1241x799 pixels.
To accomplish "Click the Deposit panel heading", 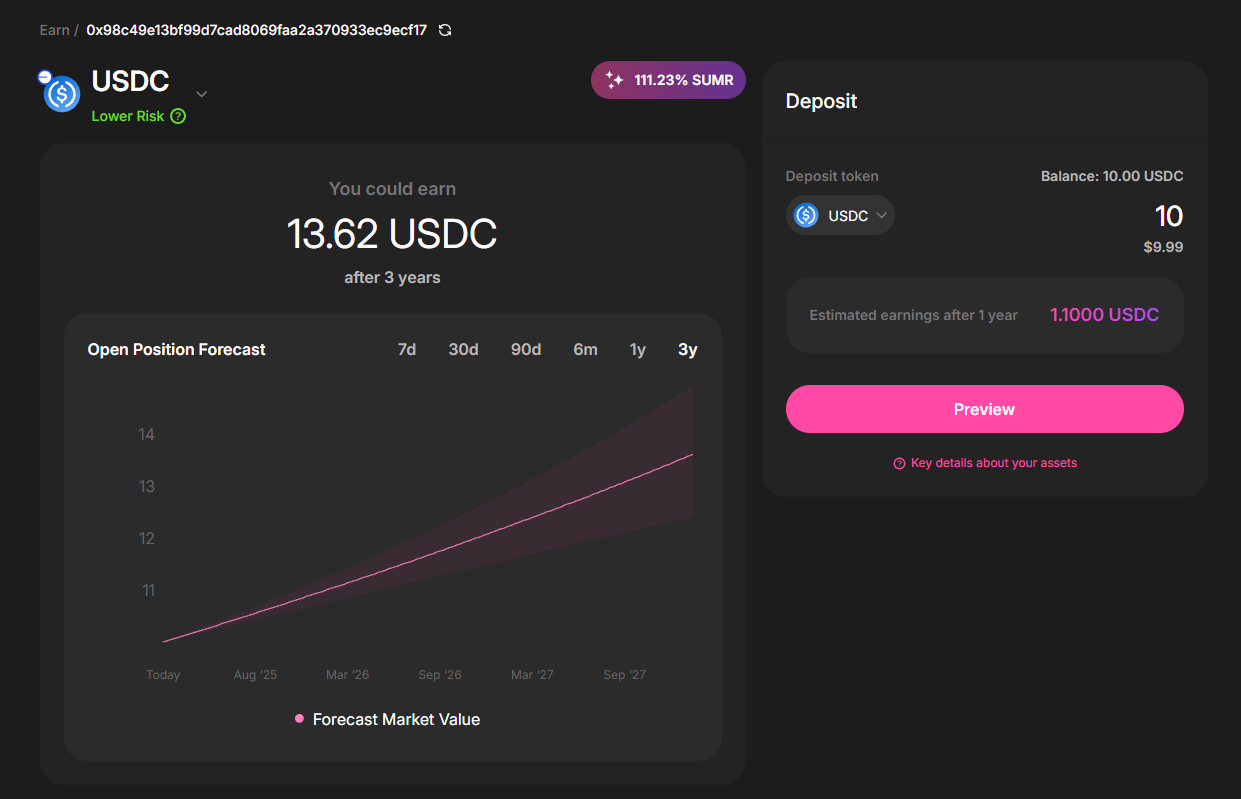I will click(822, 101).
